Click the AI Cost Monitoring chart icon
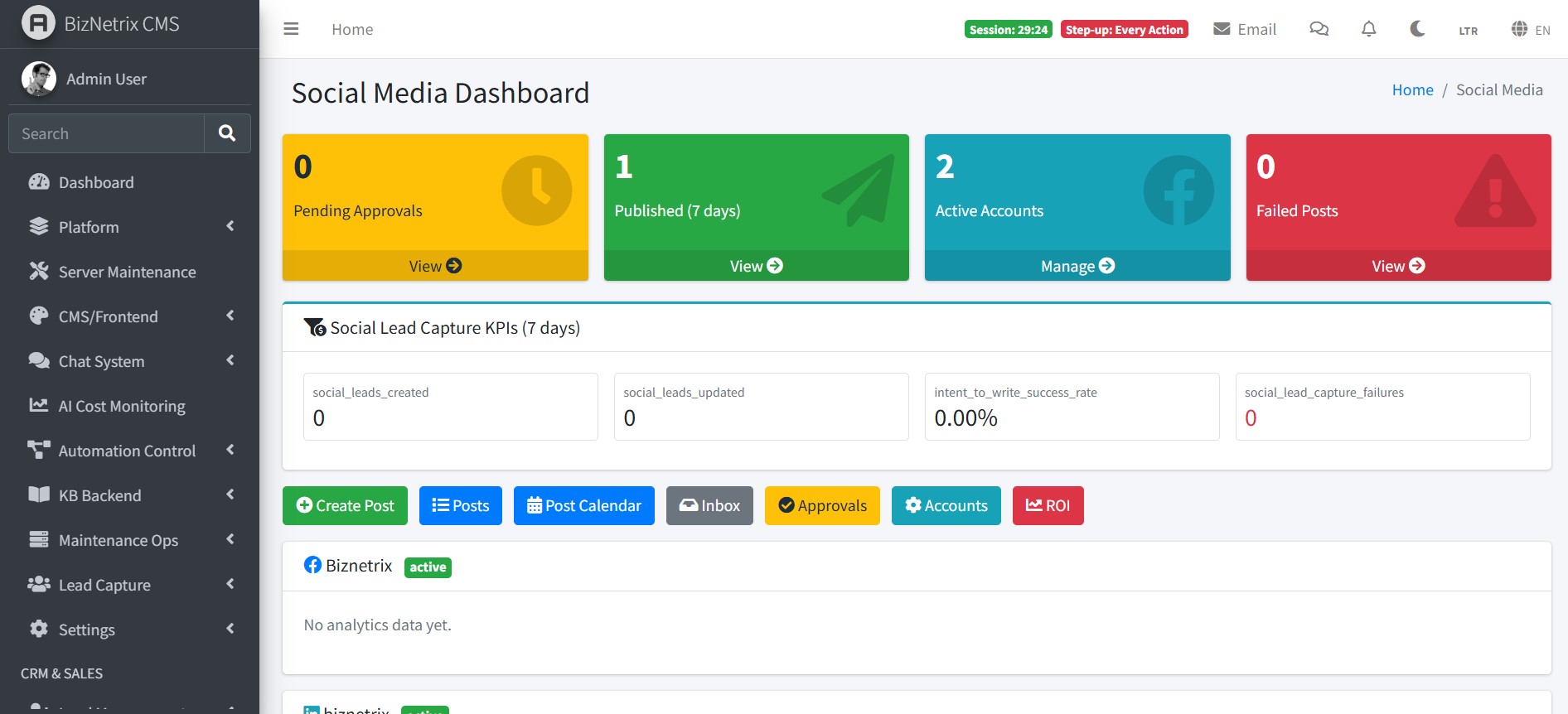The width and height of the screenshot is (1568, 714). click(x=39, y=405)
